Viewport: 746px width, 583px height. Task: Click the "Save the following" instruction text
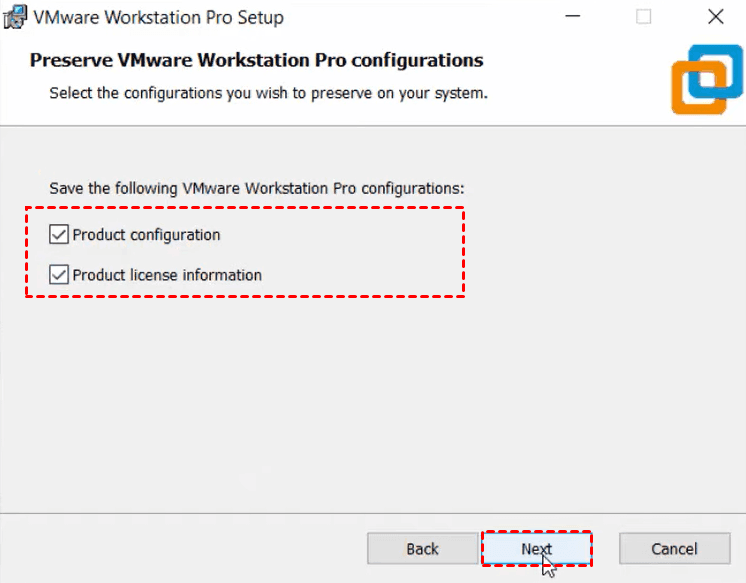click(257, 187)
